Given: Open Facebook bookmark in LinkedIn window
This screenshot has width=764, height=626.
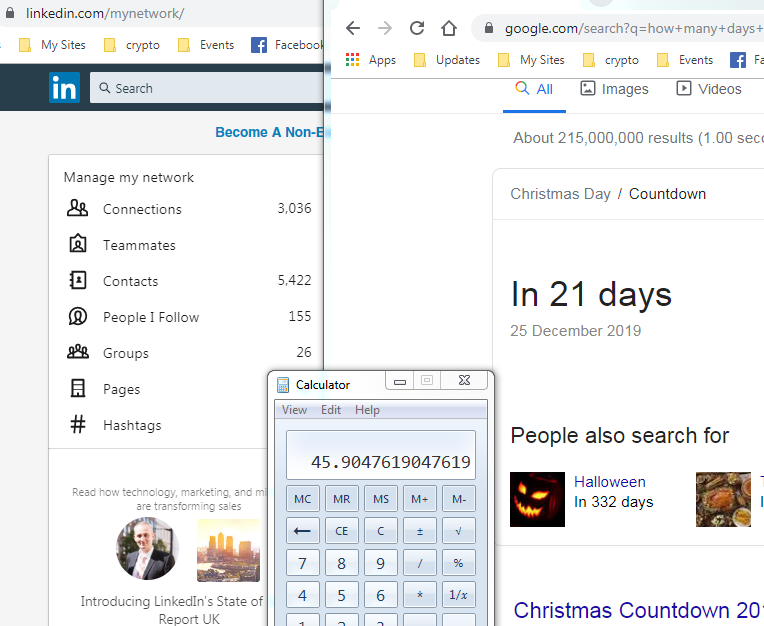Looking at the screenshot, I should point(287,45).
